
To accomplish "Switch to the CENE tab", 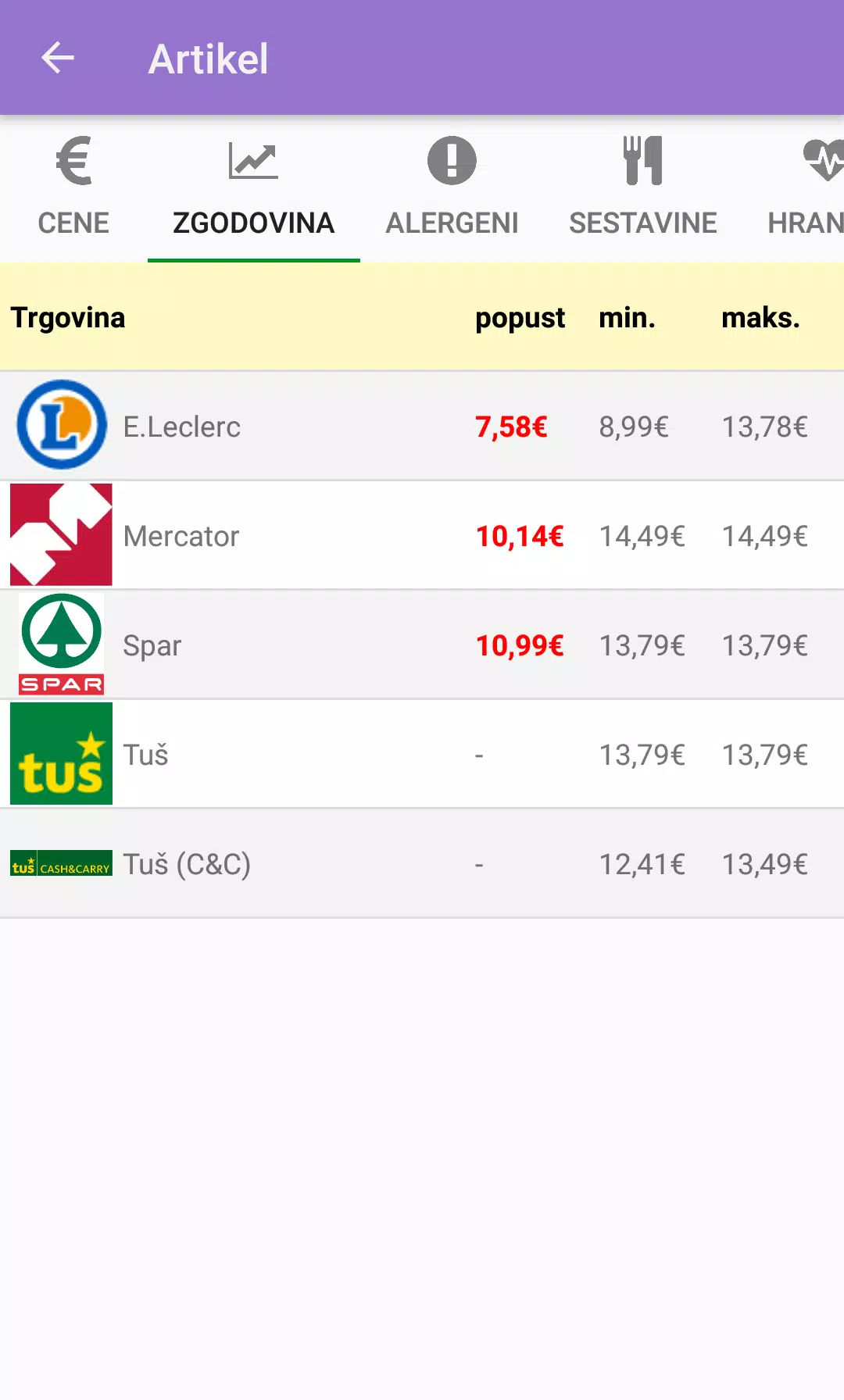I will coord(73,223).
